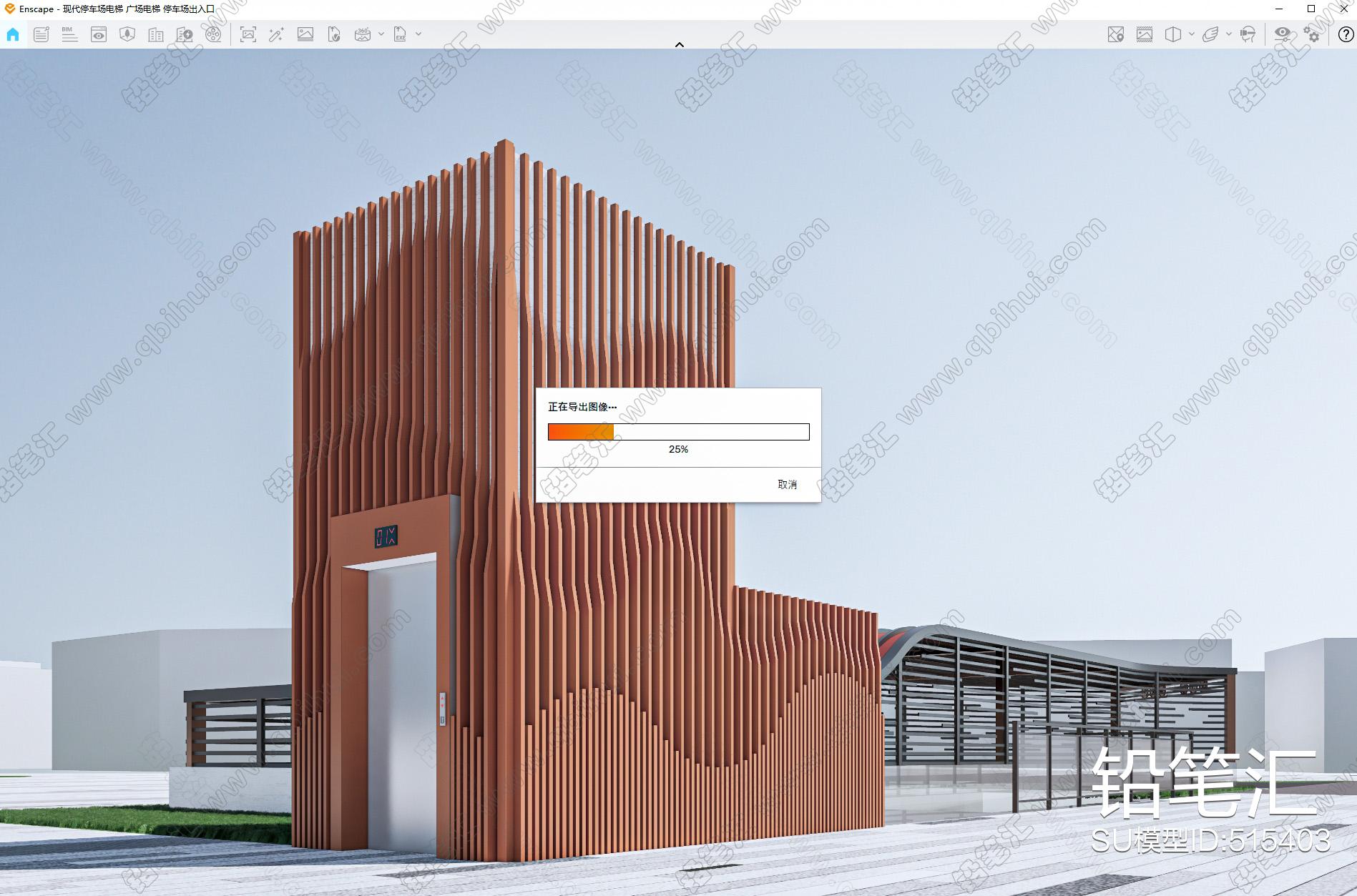Expand the EXE export dropdown arrow
The width and height of the screenshot is (1357, 896).
[418, 34]
